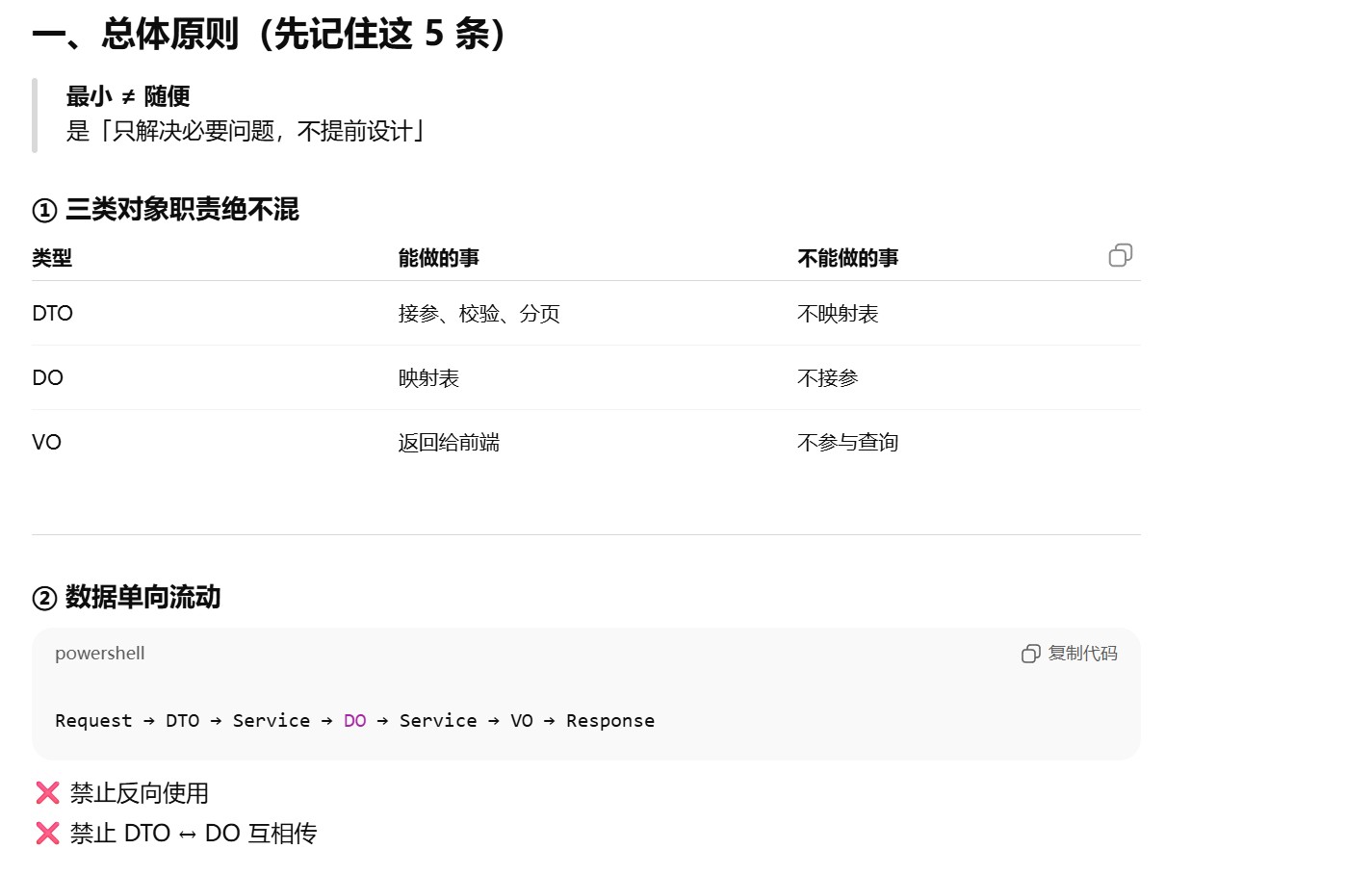Click the word Request in code block
The image size is (1372, 875).
pyautogui.click(x=93, y=721)
